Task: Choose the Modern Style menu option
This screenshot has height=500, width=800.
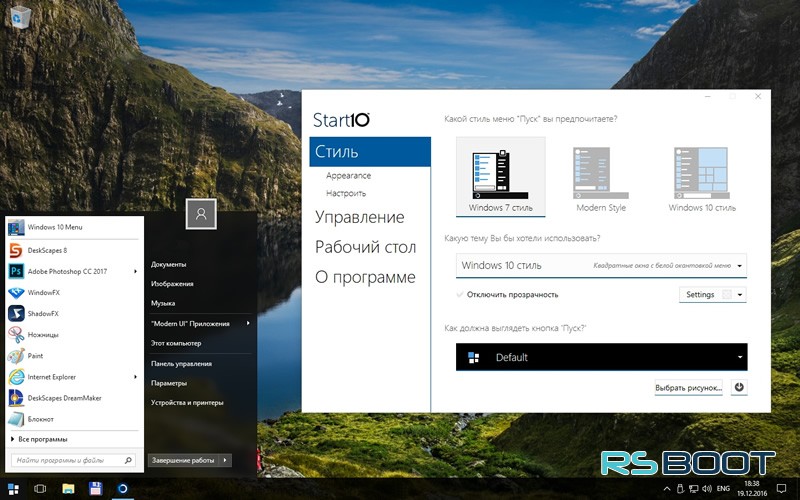Action: [x=601, y=179]
